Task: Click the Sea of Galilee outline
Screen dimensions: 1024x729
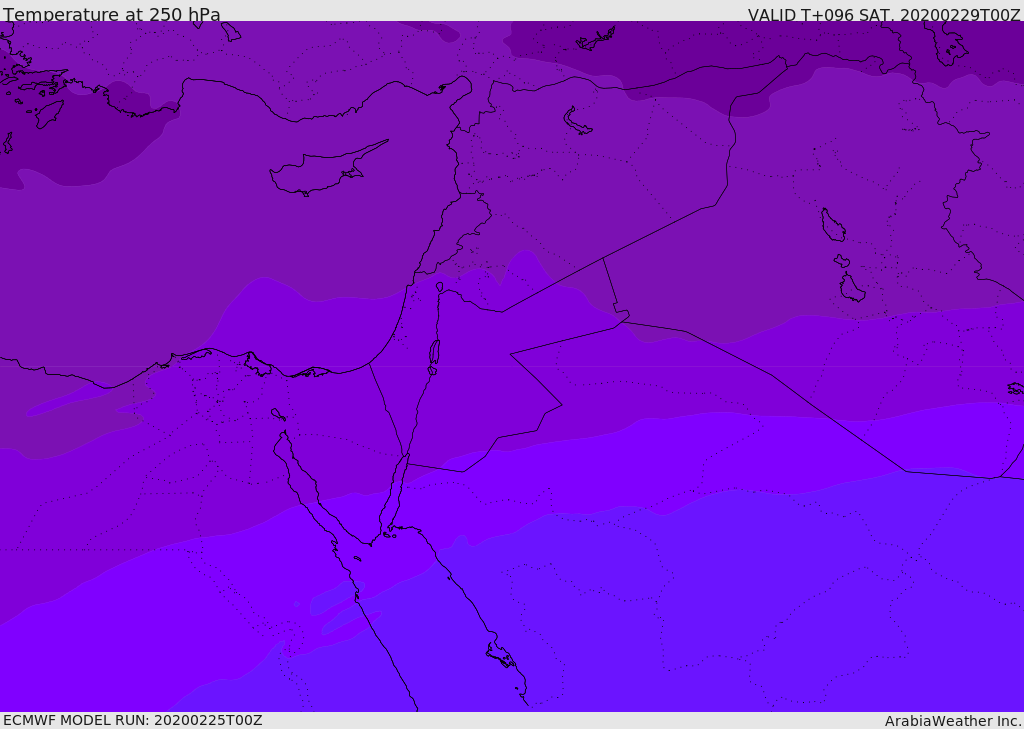Action: 439,287
